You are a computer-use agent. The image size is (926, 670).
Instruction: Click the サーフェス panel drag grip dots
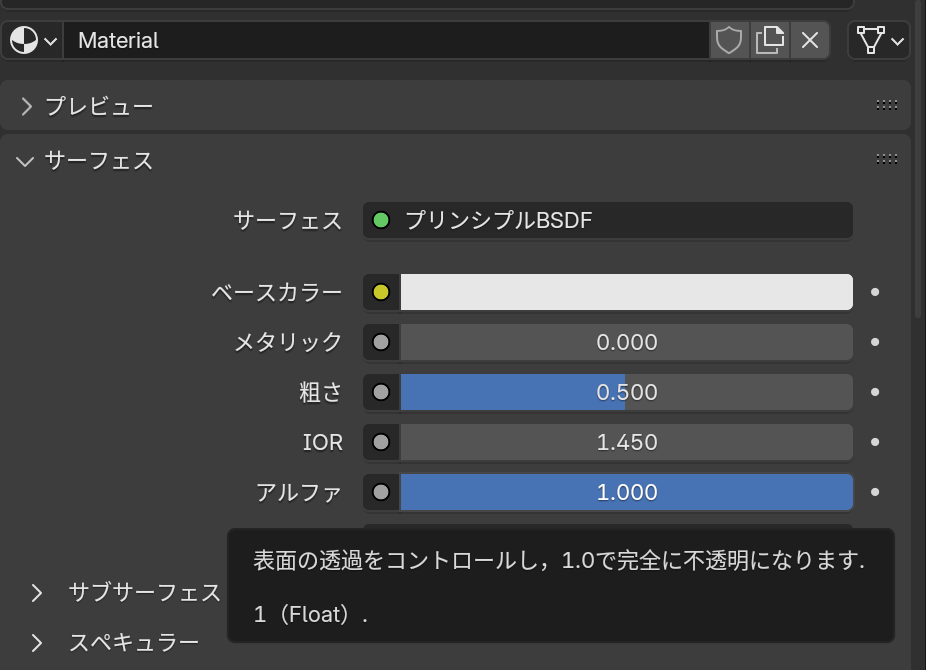tap(886, 159)
